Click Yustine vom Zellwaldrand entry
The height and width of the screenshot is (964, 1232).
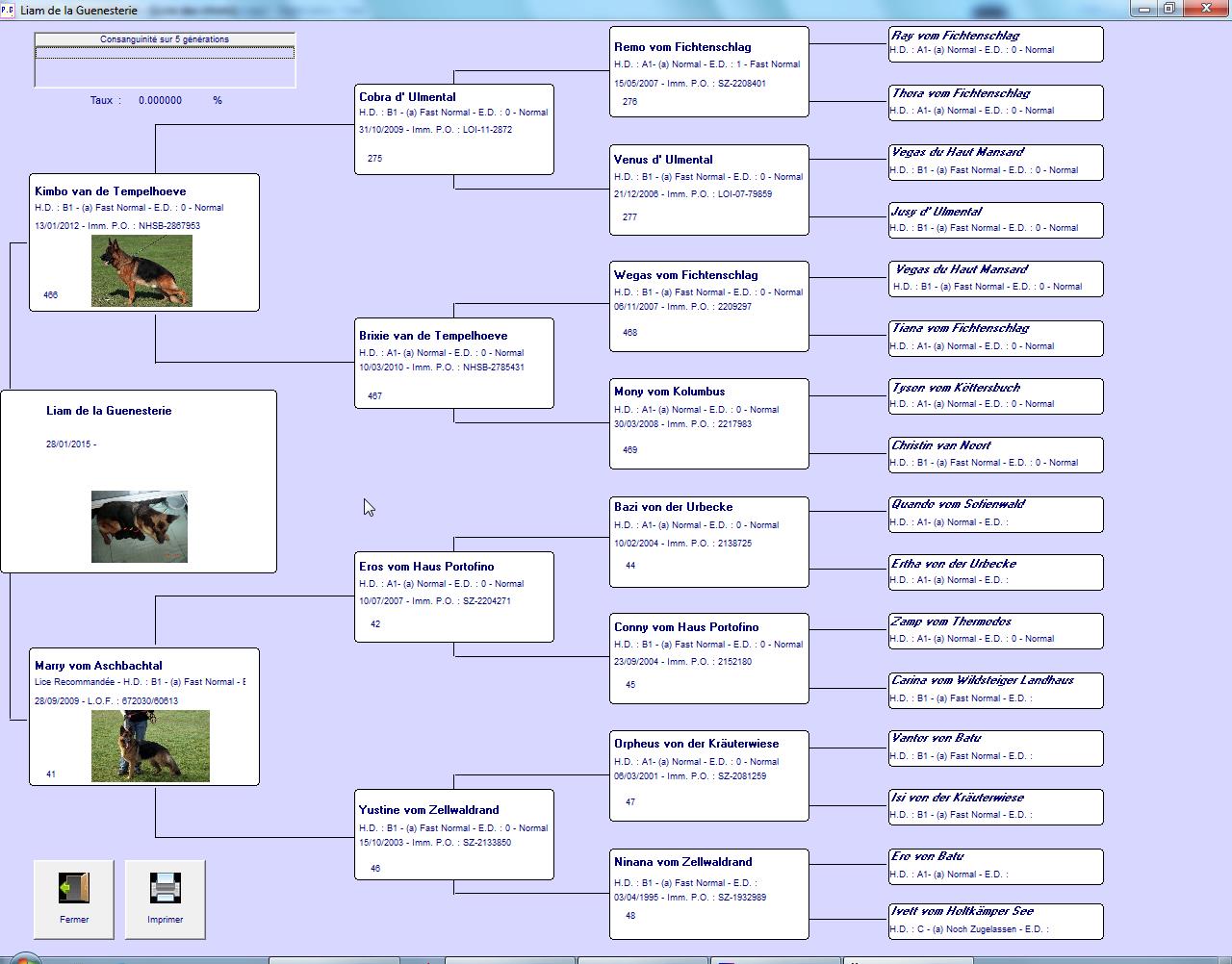coord(453,834)
